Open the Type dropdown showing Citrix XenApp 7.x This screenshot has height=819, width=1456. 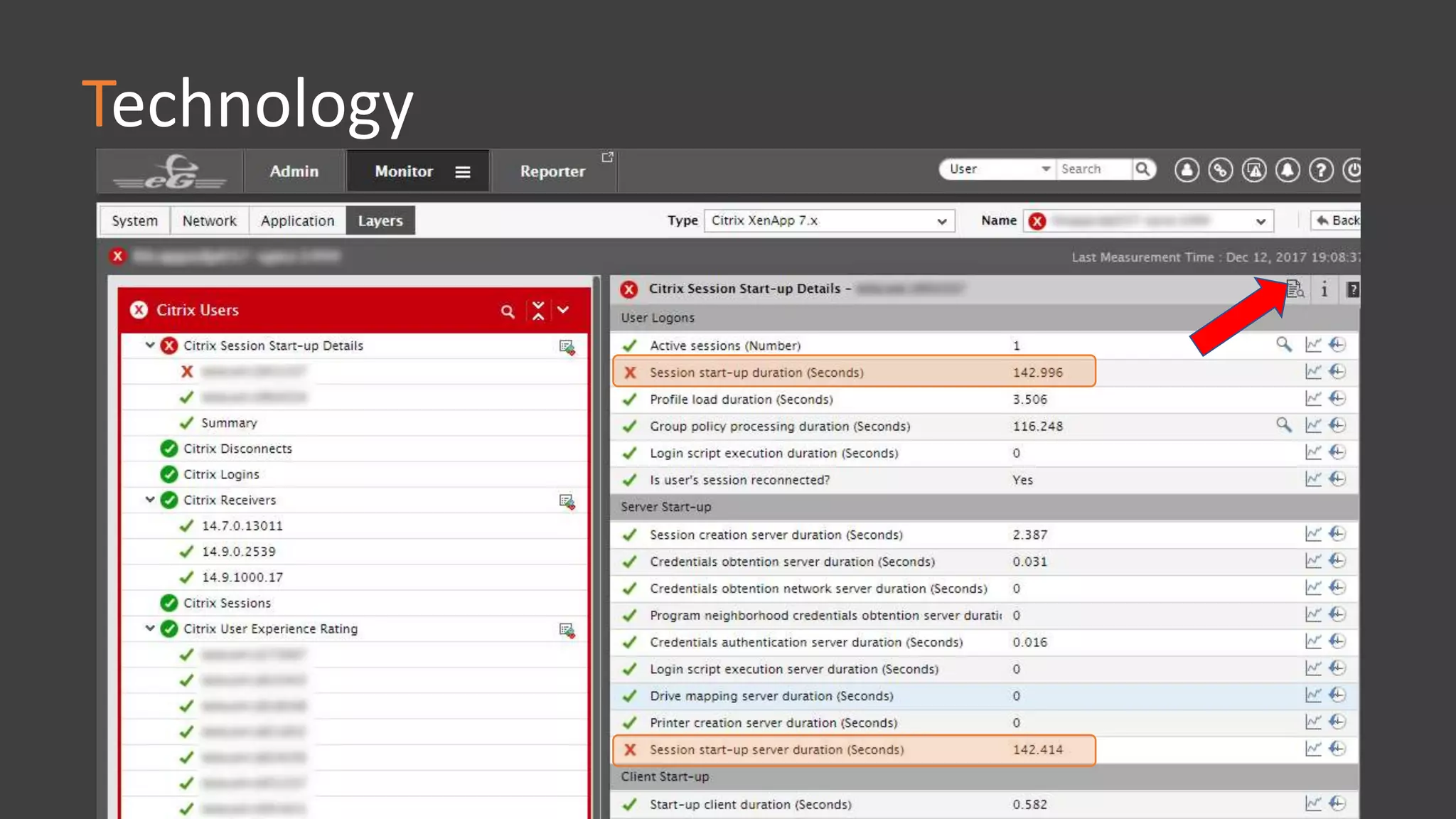coord(829,221)
